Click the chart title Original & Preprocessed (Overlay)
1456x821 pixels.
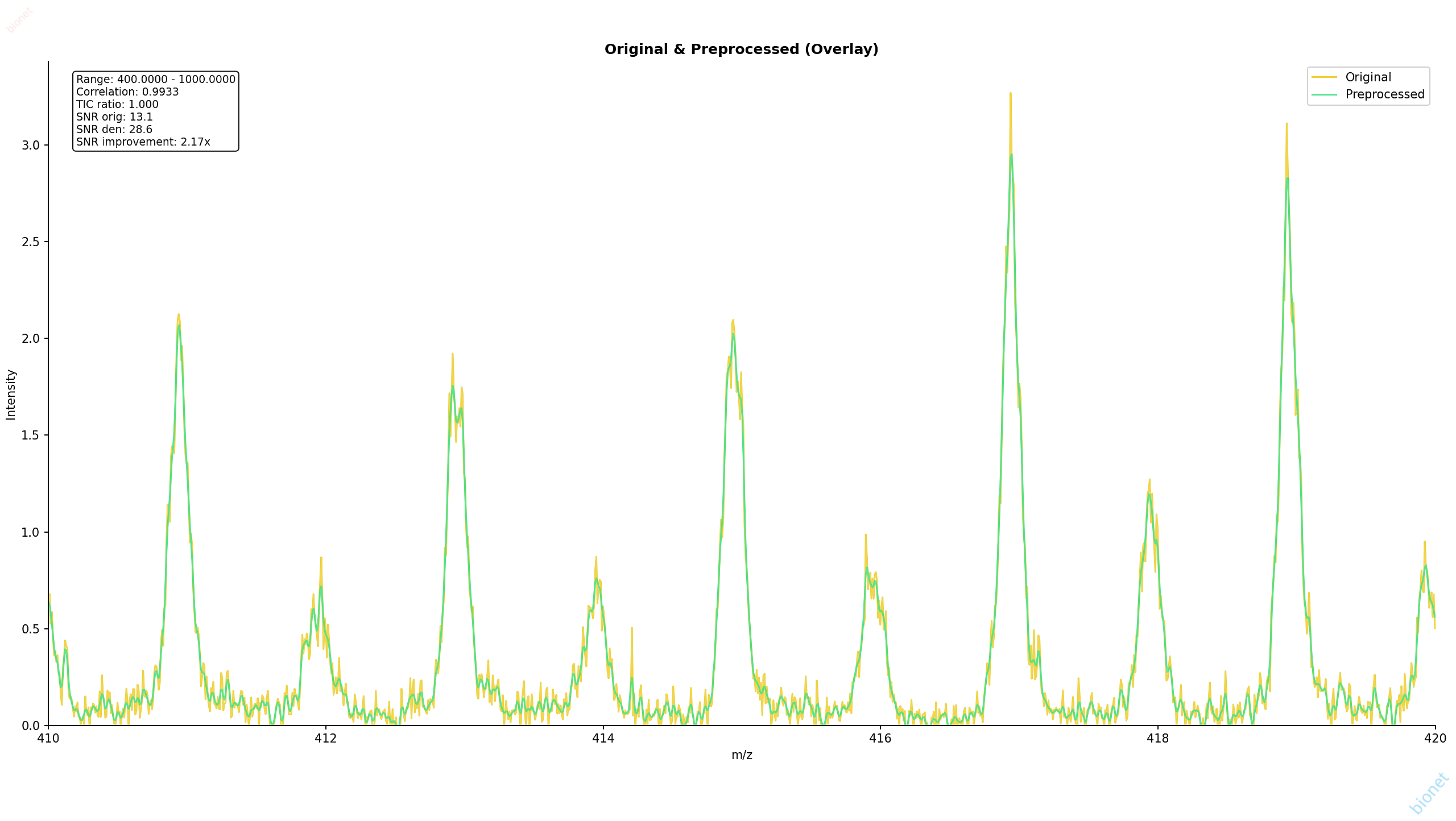[741, 49]
